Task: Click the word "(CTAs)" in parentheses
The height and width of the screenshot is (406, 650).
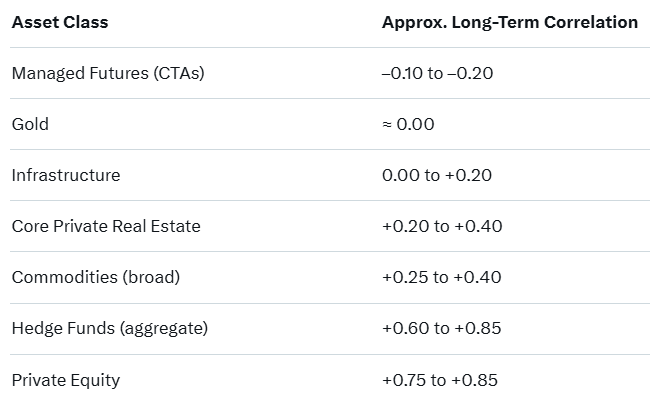Action: pyautogui.click(x=179, y=73)
